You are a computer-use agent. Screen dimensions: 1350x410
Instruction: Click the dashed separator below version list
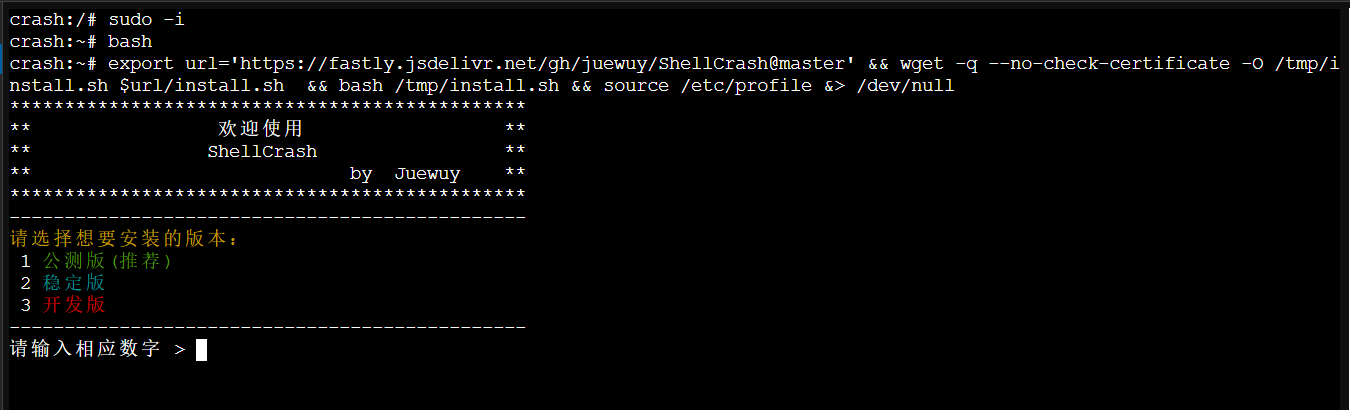click(x=268, y=327)
